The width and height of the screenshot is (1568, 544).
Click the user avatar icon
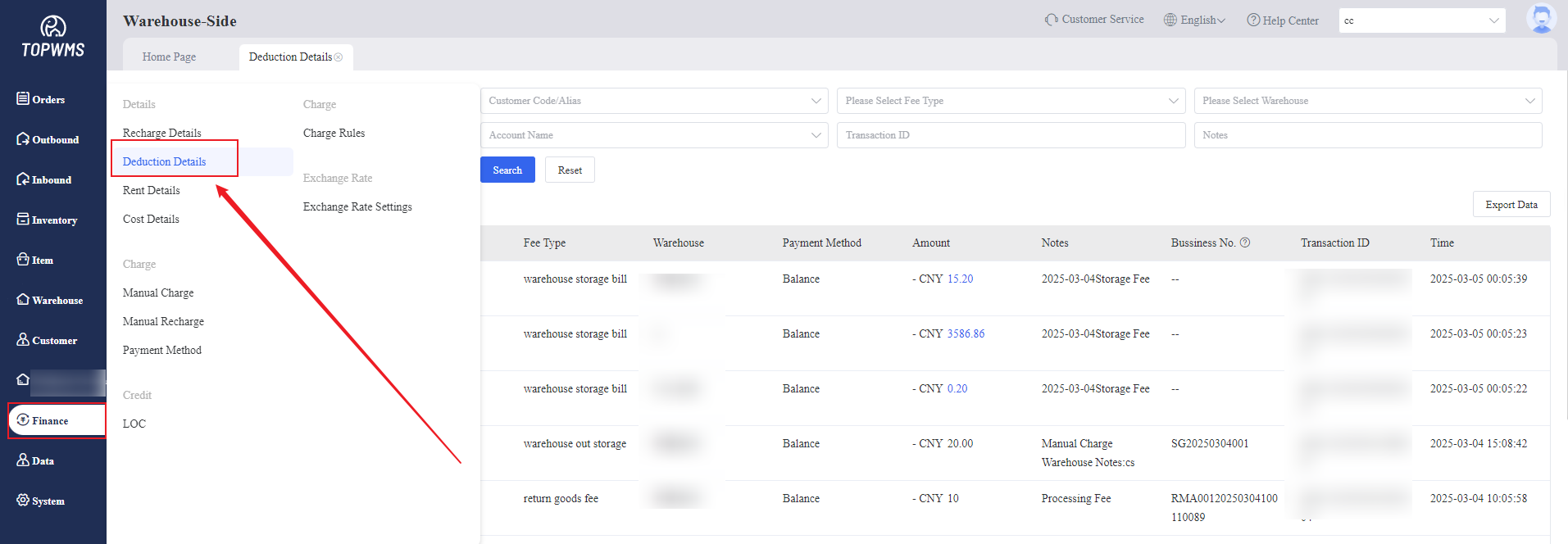coord(1541,20)
